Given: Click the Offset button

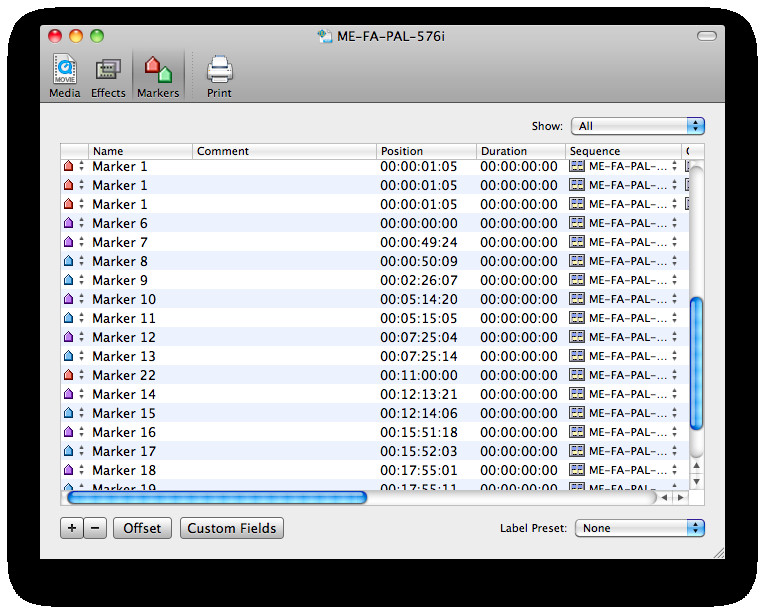Looking at the screenshot, I should click(x=142, y=528).
